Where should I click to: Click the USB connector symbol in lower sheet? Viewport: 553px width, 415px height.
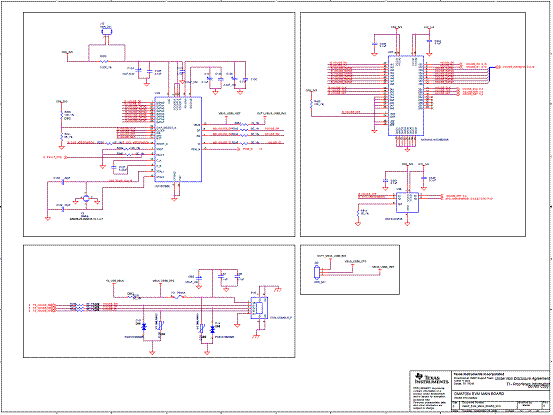[259, 308]
